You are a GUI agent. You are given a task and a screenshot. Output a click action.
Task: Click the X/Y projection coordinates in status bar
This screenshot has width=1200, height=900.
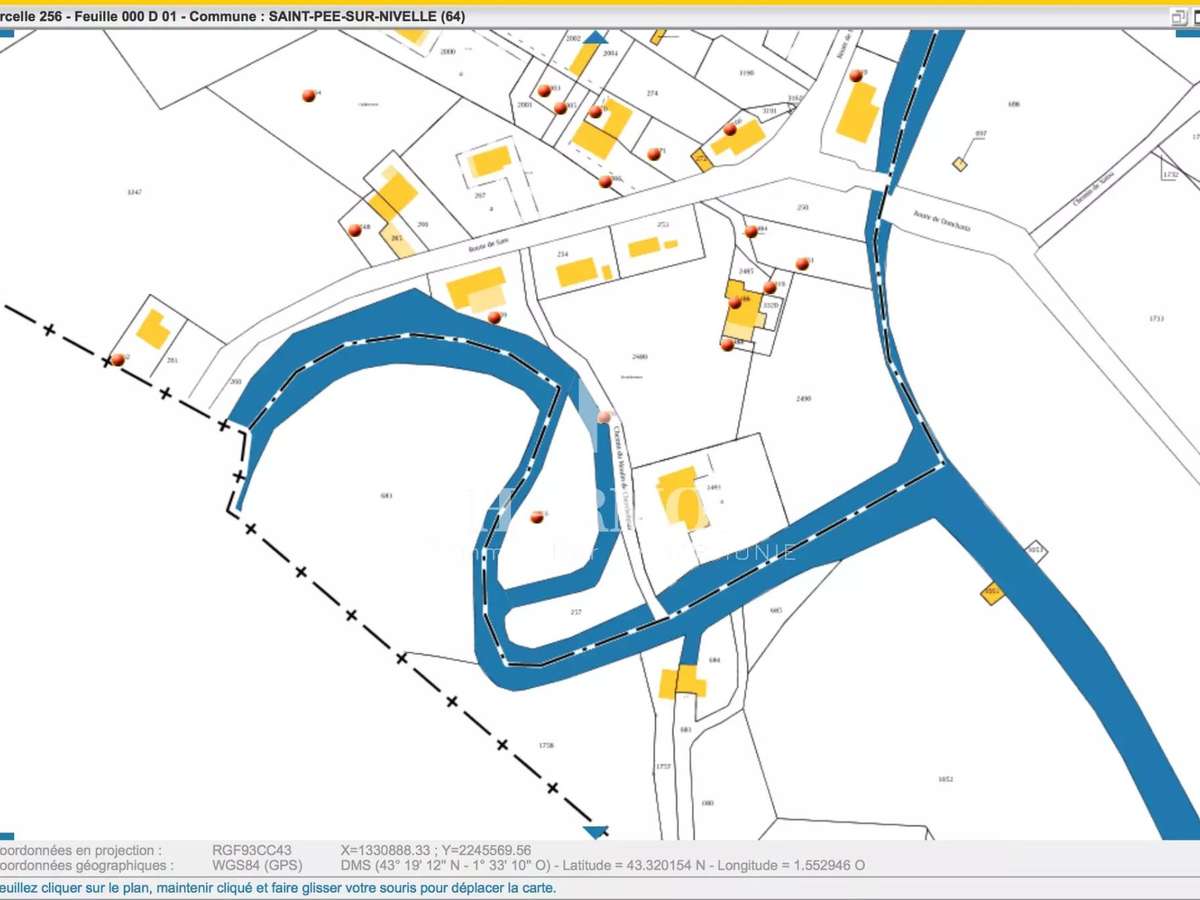[x=436, y=850]
